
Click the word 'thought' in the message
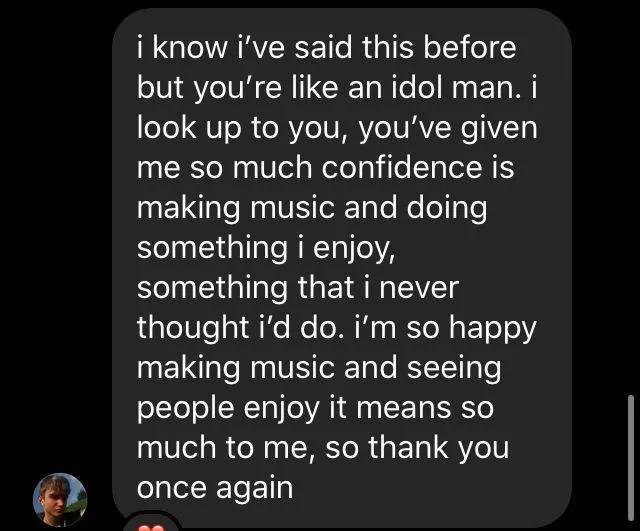(193, 328)
